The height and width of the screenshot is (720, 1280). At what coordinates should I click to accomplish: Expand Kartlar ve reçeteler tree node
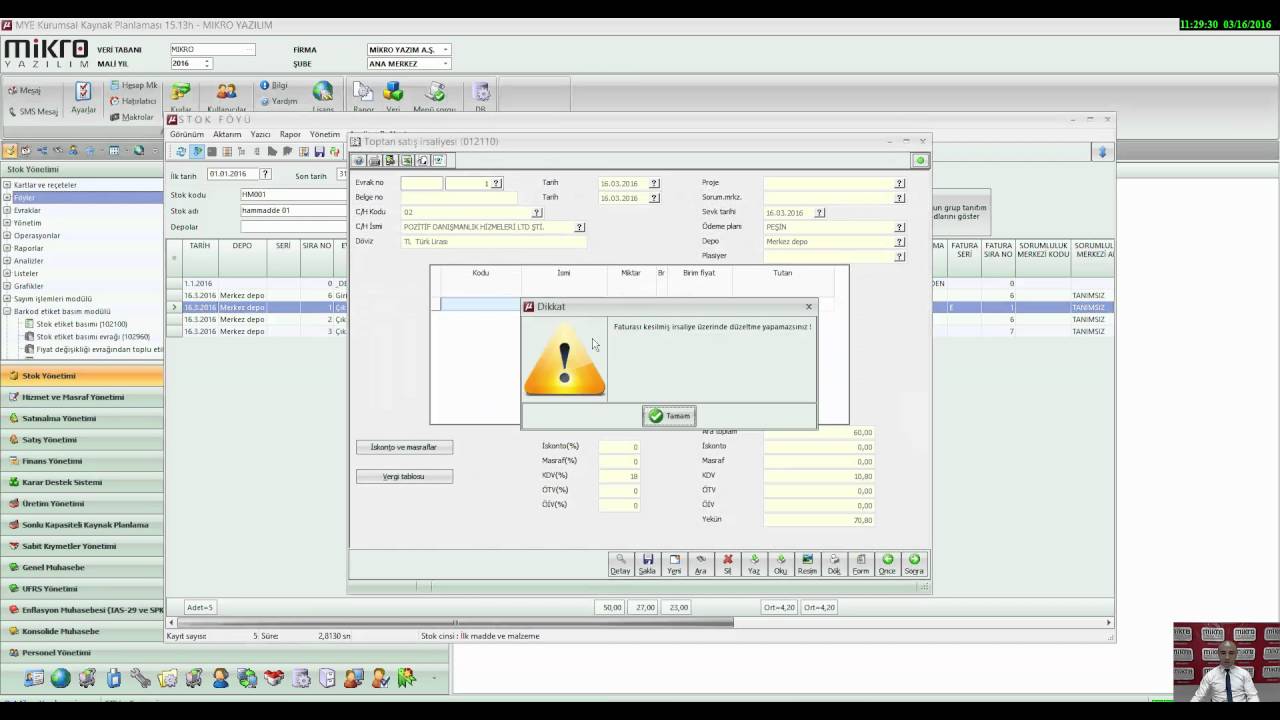click(x=7, y=185)
